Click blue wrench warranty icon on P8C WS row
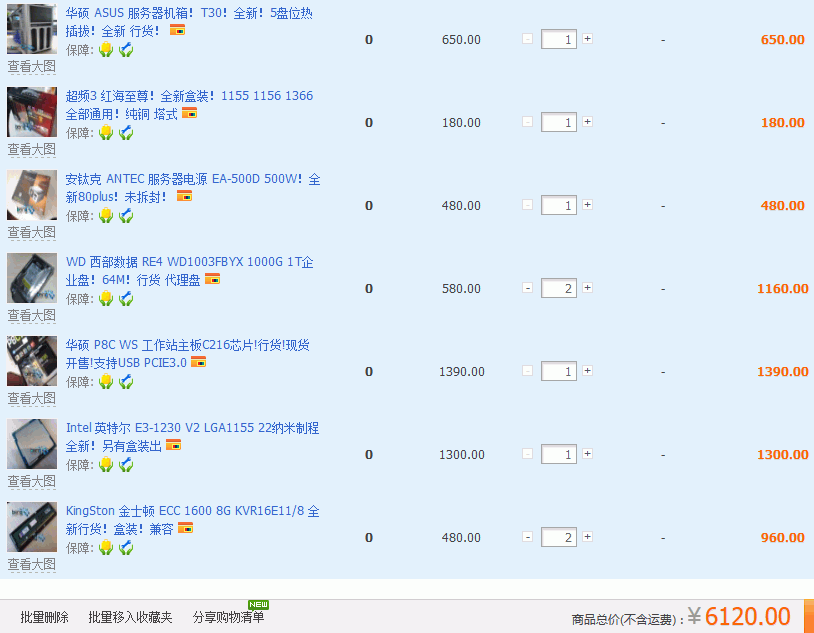This screenshot has height=633, width=814. [x=126, y=382]
